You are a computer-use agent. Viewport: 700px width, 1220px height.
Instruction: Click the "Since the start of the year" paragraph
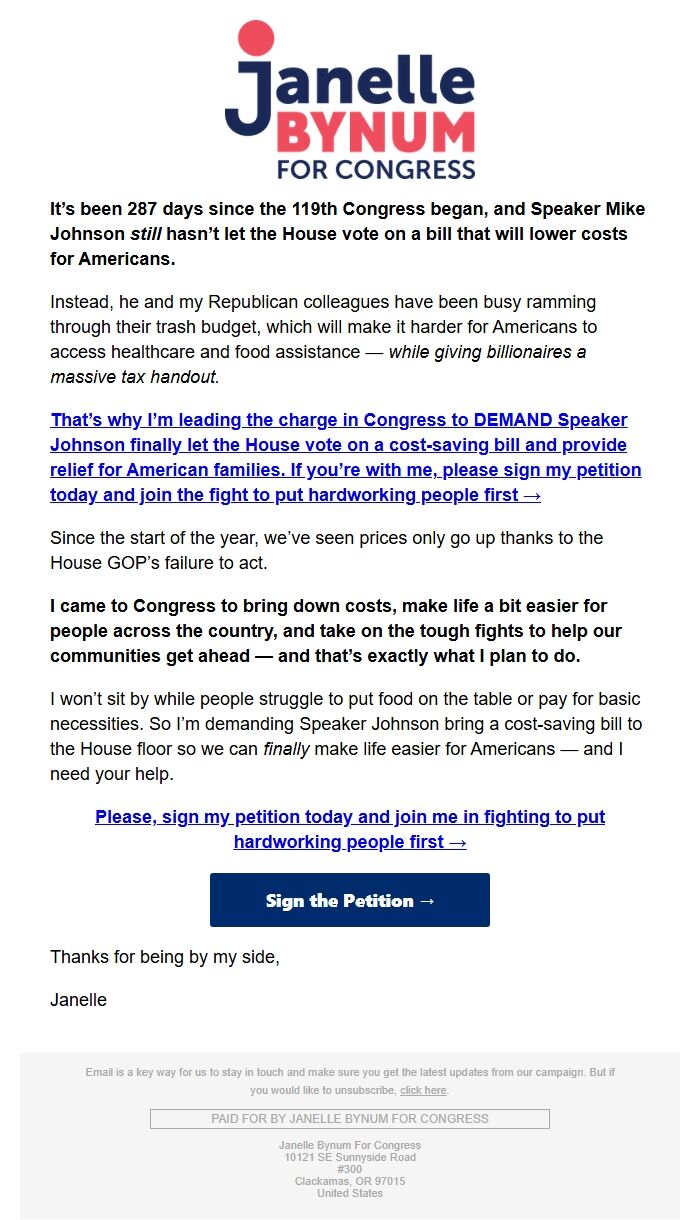pos(326,550)
